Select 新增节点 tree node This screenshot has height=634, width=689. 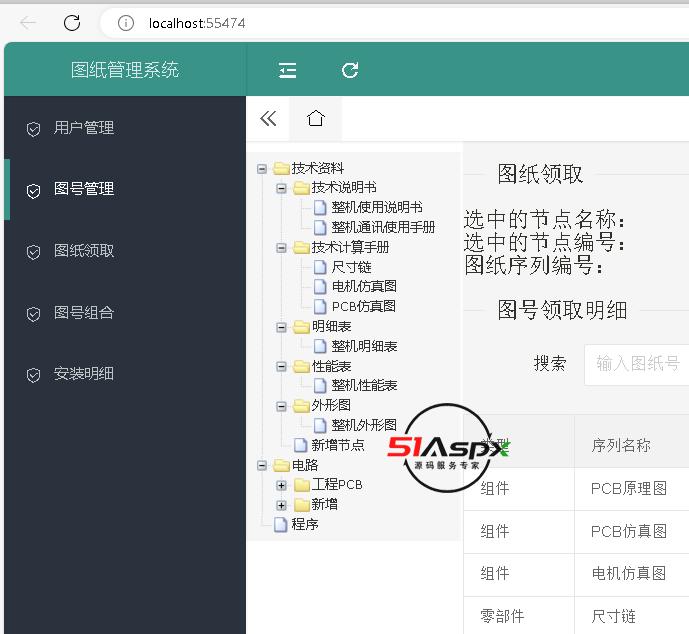click(x=338, y=445)
